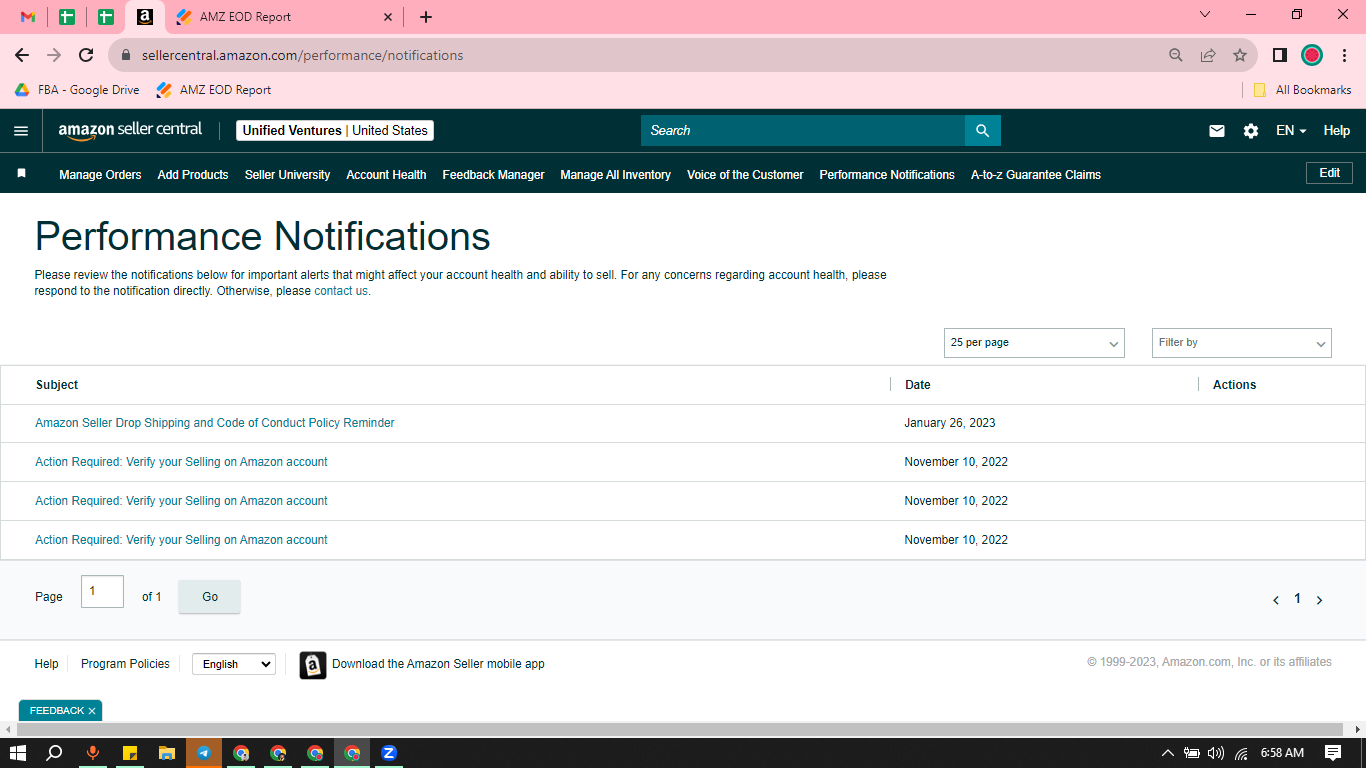Open the mail messages icon

pos(1217,131)
